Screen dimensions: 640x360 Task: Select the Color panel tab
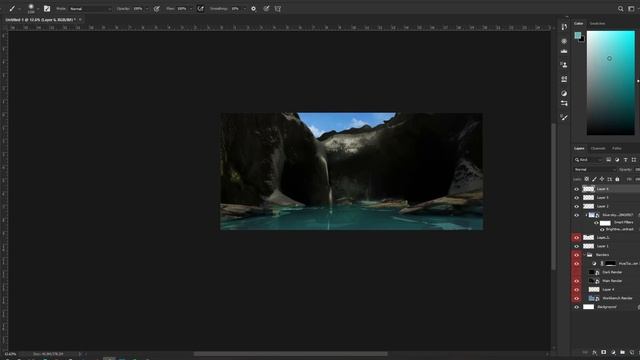click(x=579, y=23)
